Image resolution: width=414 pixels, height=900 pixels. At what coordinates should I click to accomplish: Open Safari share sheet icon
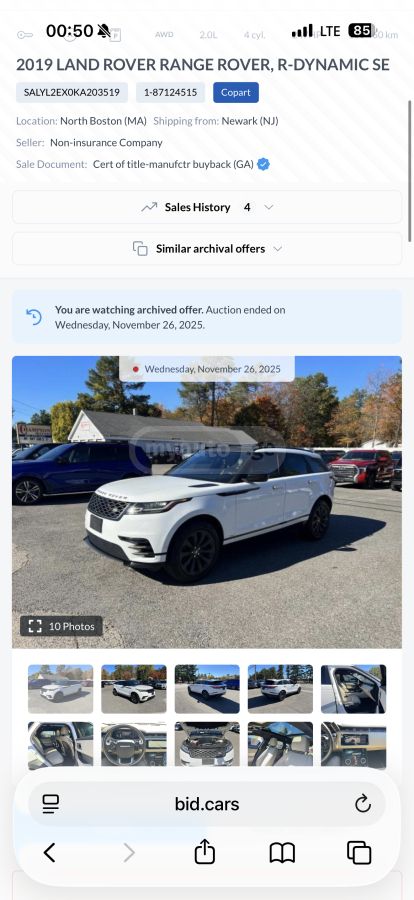click(204, 852)
